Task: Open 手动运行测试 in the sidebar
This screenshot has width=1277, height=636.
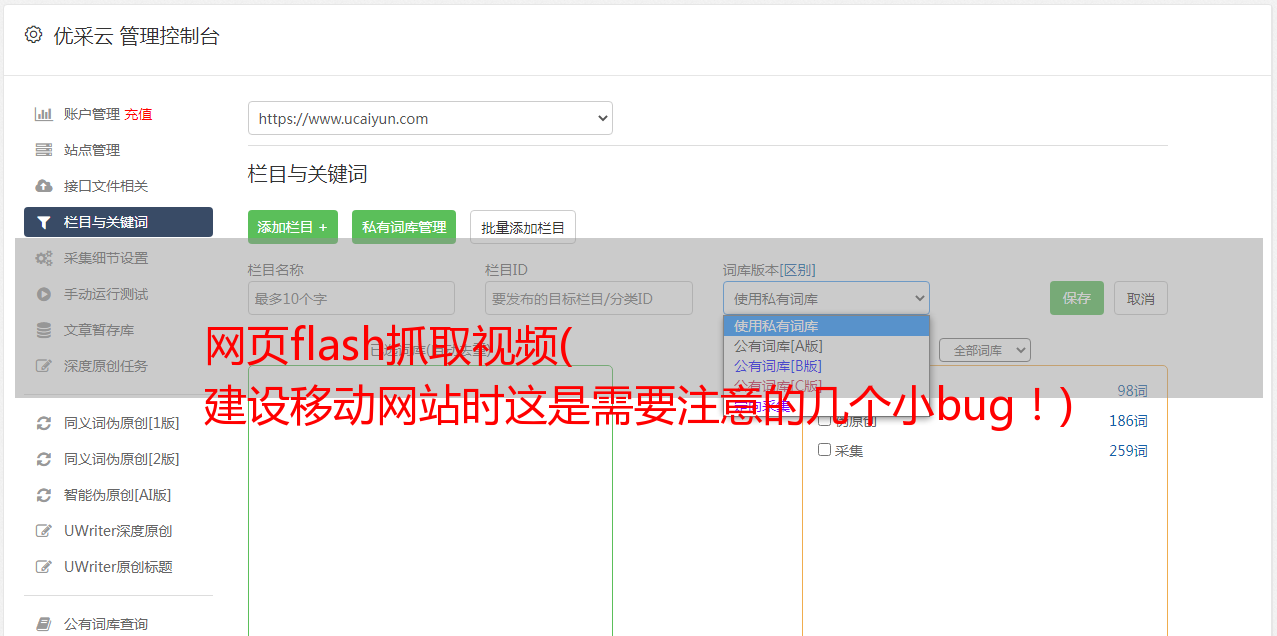Action: (x=106, y=294)
